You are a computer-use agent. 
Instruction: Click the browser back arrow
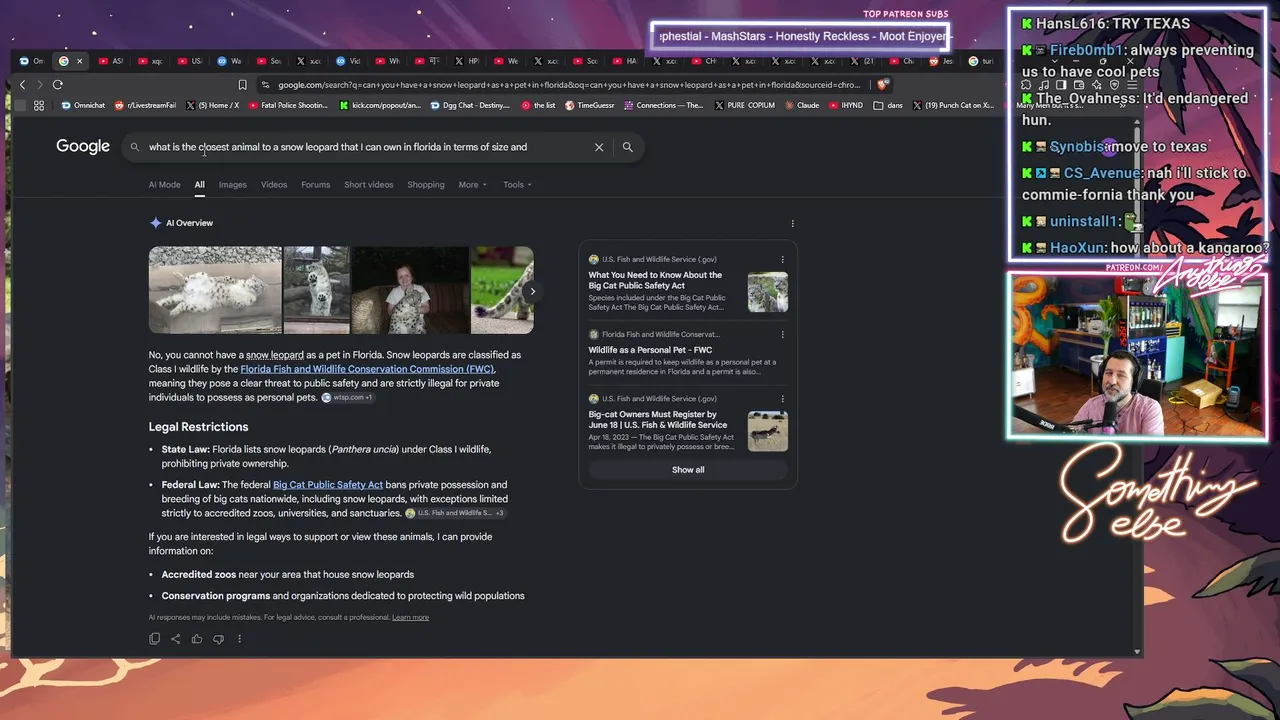[x=22, y=85]
